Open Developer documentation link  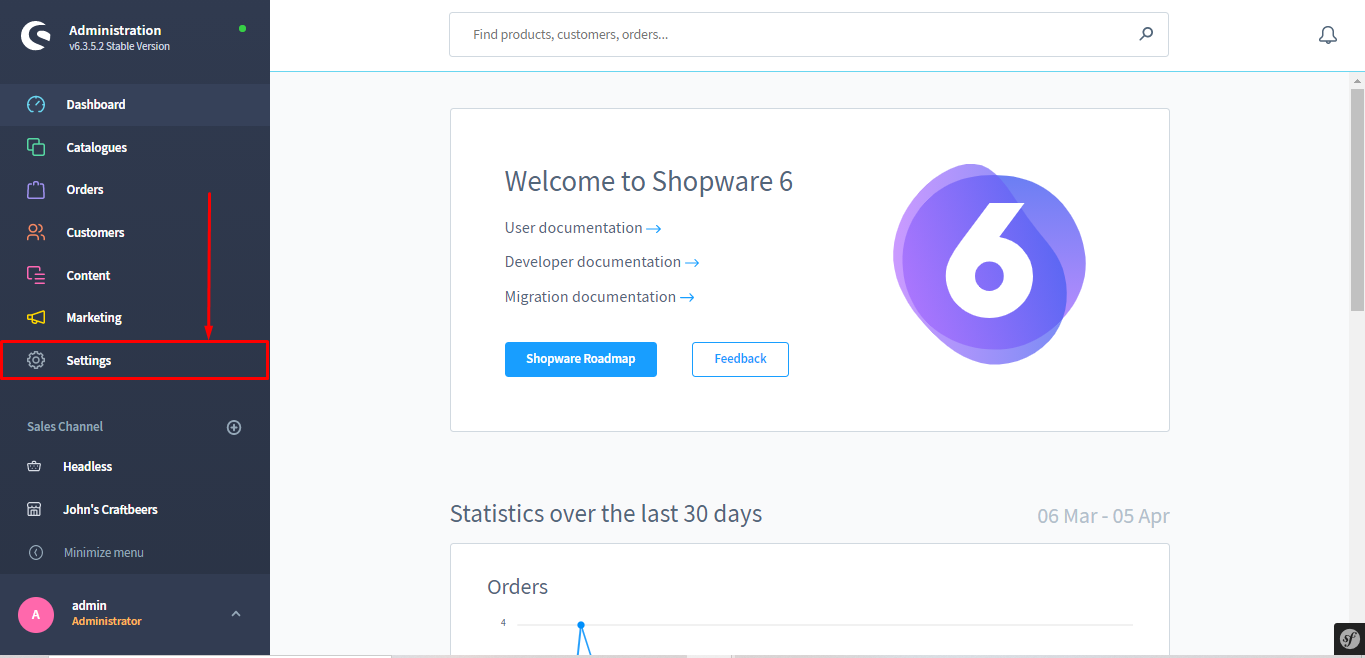[602, 262]
